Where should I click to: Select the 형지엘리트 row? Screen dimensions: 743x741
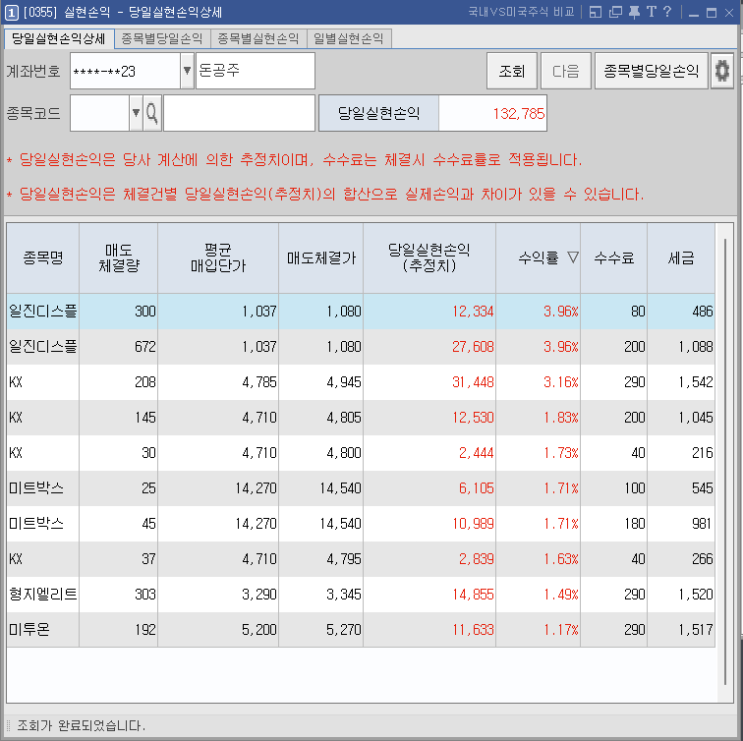(361, 594)
